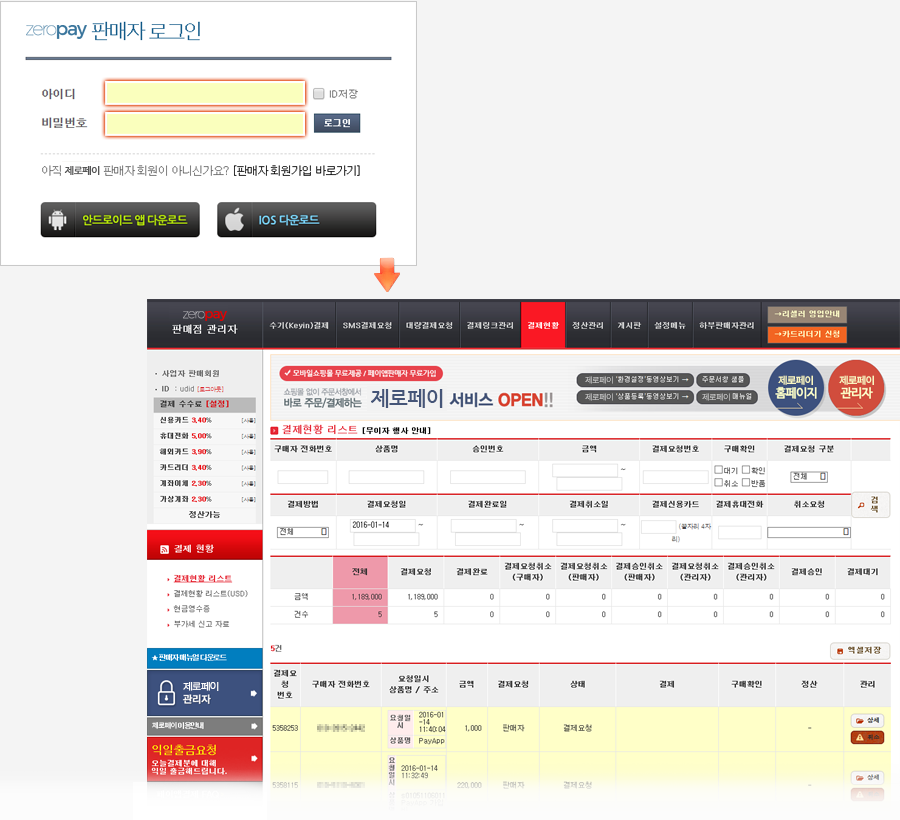Open the 하부판매자관리 menu
Viewport: 900px width, 820px height.
727,325
